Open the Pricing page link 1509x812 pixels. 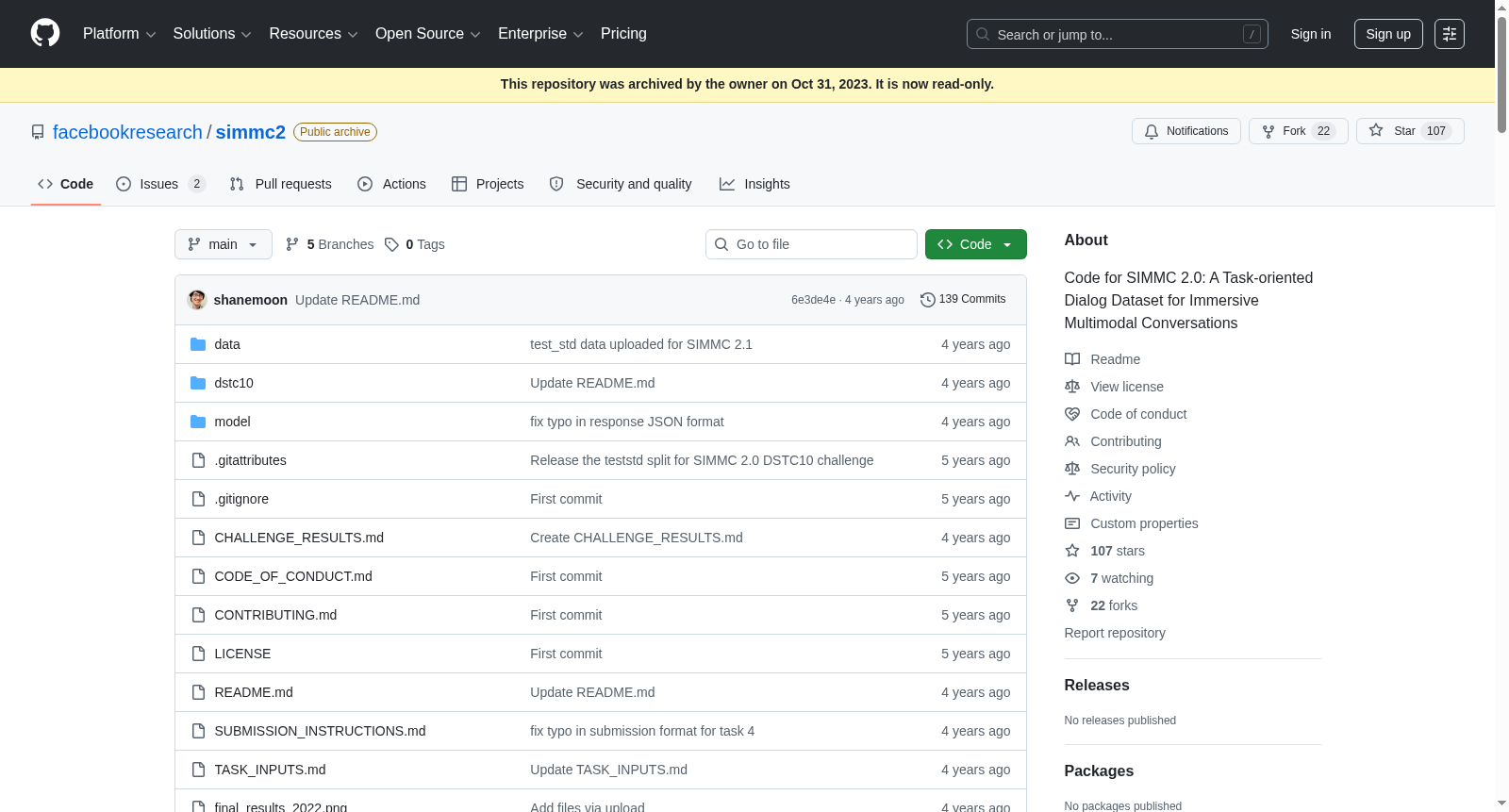tap(623, 34)
